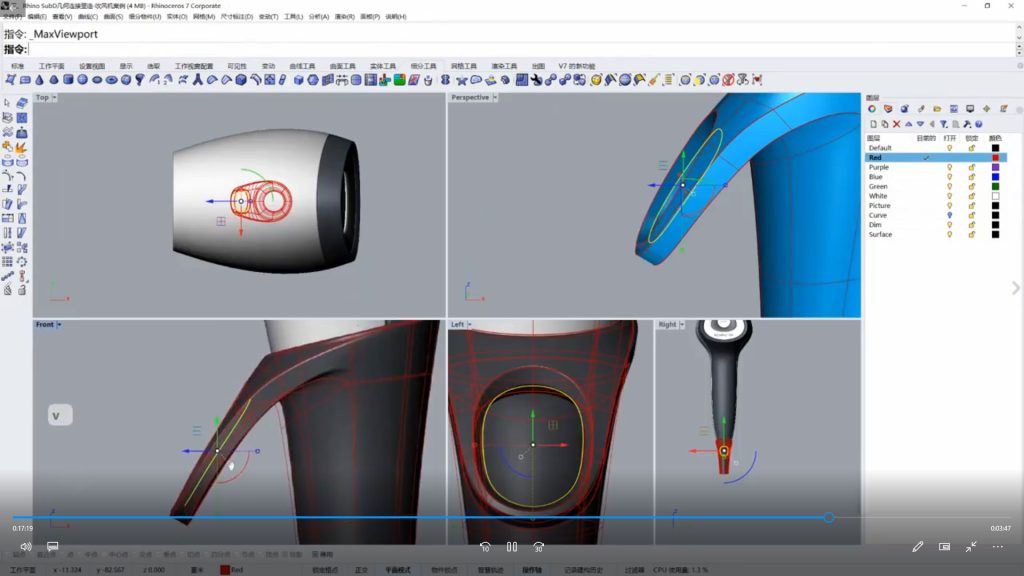Toggle the Curve layer visibility bulb
Image resolution: width=1024 pixels, height=576 pixels.
tap(950, 216)
